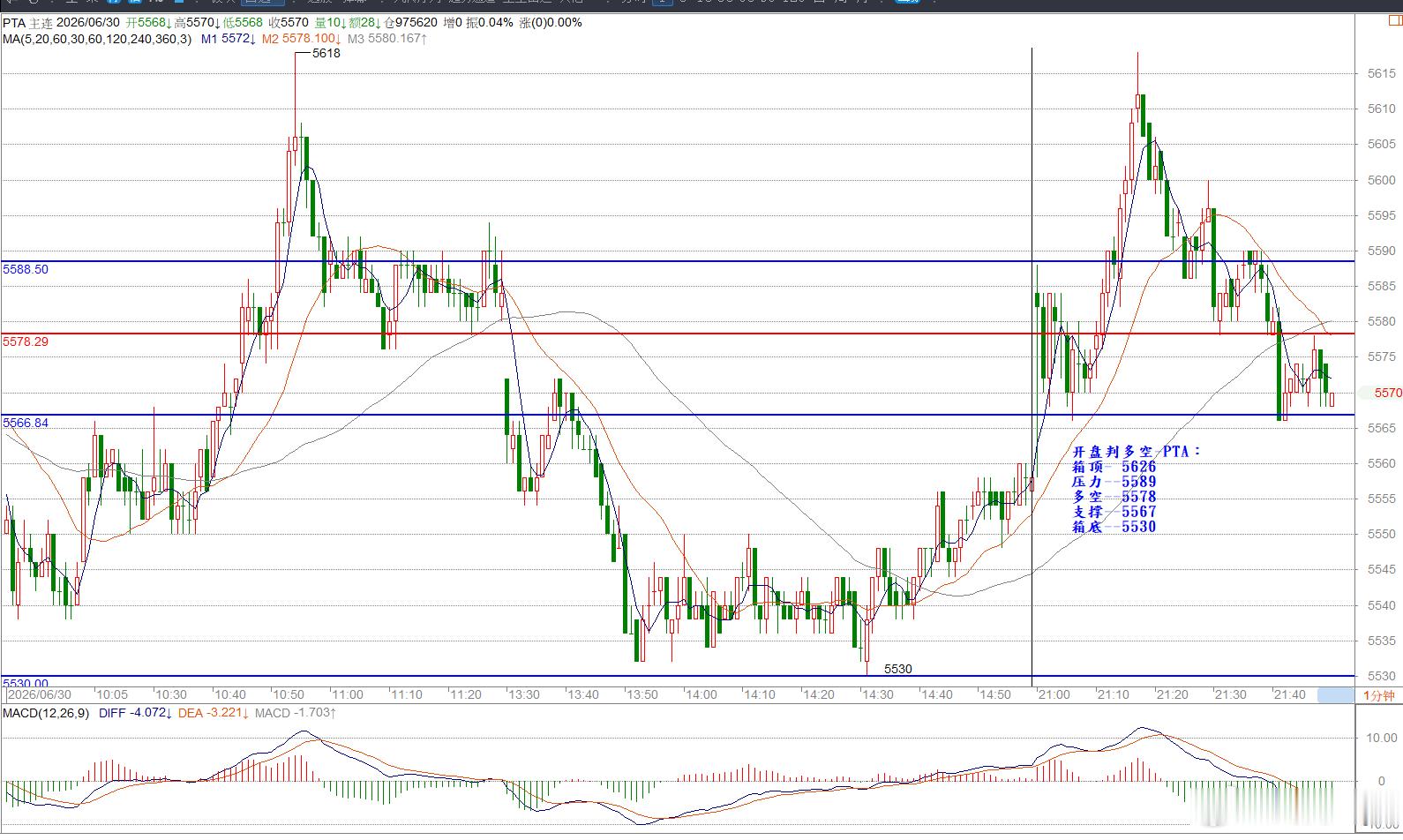Image resolution: width=1403 pixels, height=840 pixels.
Task: Click the M1 5572 moving average value
Action: (x=228, y=39)
